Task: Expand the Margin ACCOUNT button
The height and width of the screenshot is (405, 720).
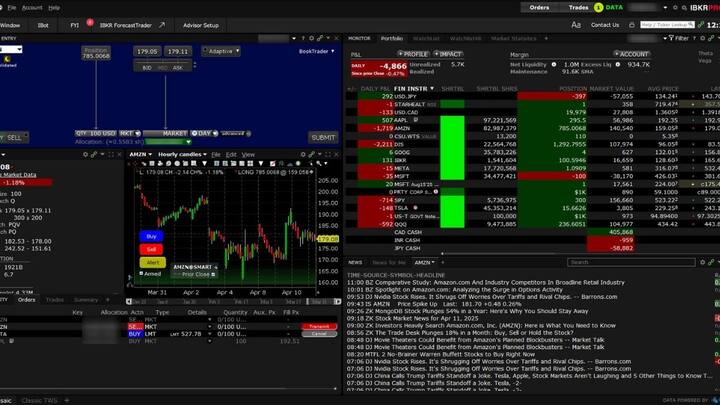Action: click(x=632, y=54)
